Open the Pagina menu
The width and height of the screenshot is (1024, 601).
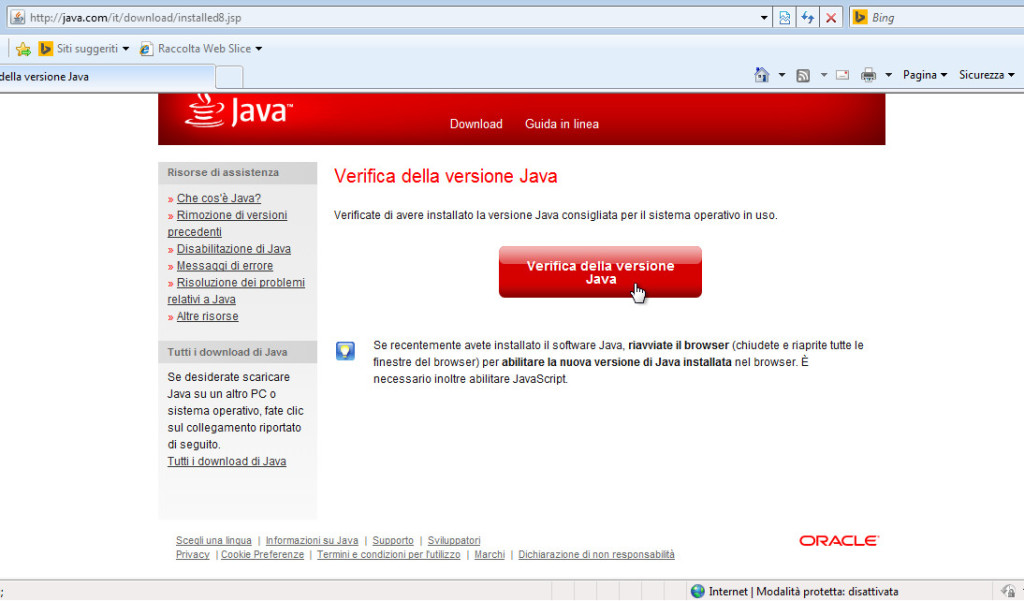point(925,75)
